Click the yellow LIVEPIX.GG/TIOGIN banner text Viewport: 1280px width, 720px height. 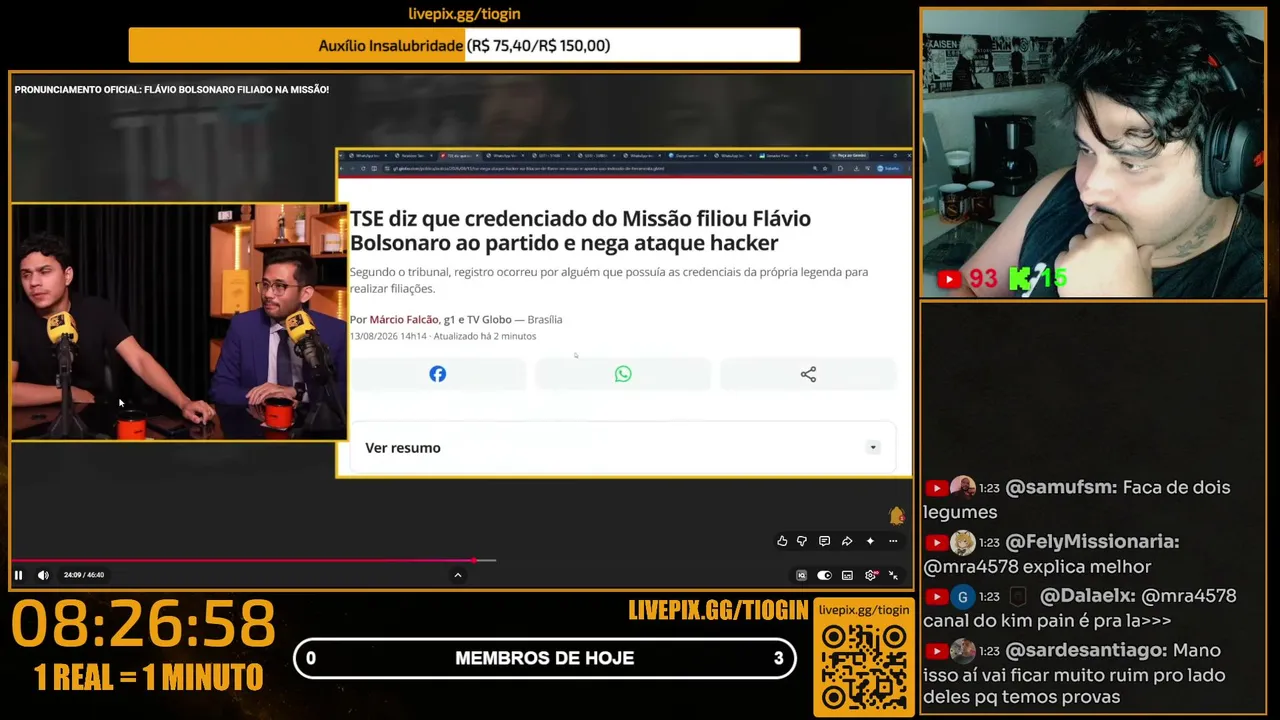pos(718,611)
